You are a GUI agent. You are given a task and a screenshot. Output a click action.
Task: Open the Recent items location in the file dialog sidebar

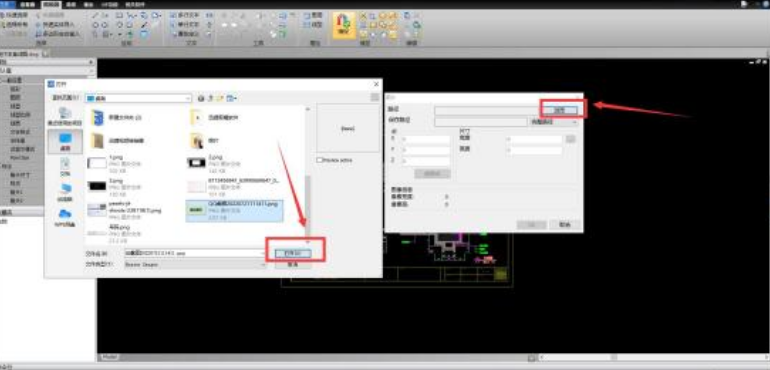pos(65,116)
